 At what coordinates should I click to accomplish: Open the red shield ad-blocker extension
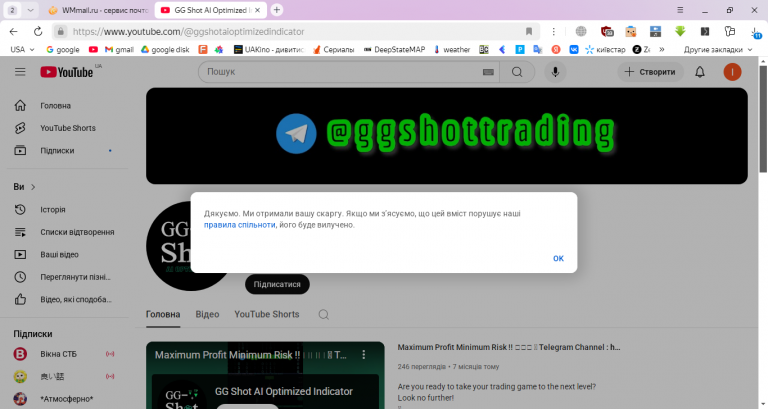607,31
